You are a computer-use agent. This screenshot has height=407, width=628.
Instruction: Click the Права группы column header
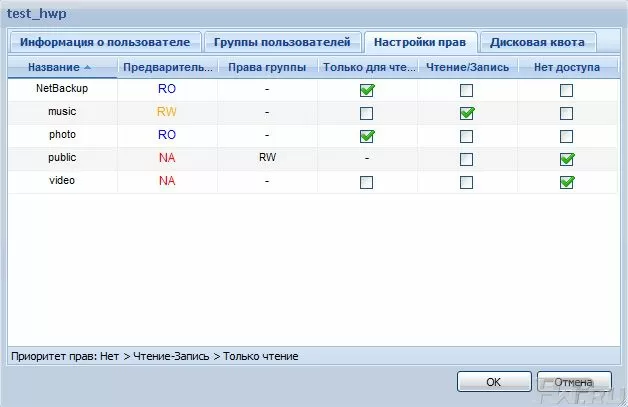point(267,67)
